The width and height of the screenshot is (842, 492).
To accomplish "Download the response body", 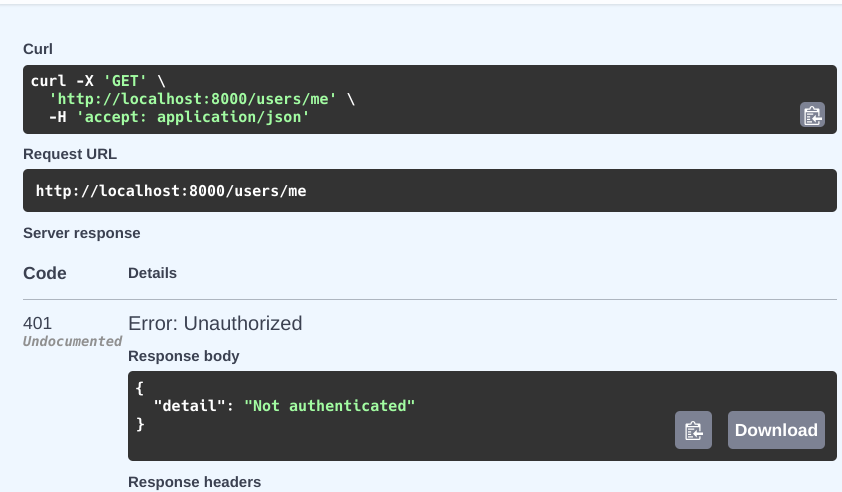I will pos(776,430).
